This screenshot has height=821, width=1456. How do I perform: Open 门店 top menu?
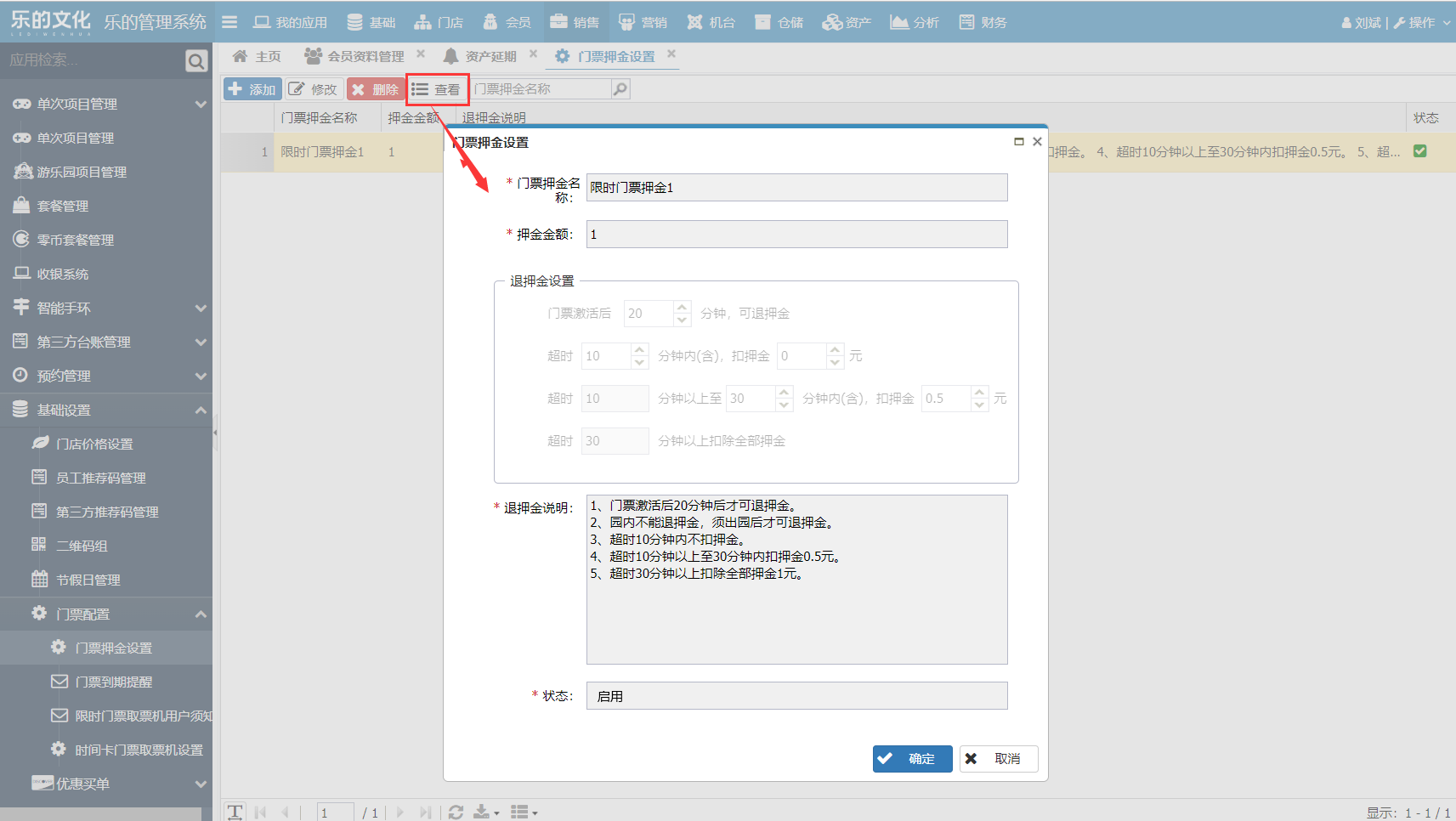(439, 22)
